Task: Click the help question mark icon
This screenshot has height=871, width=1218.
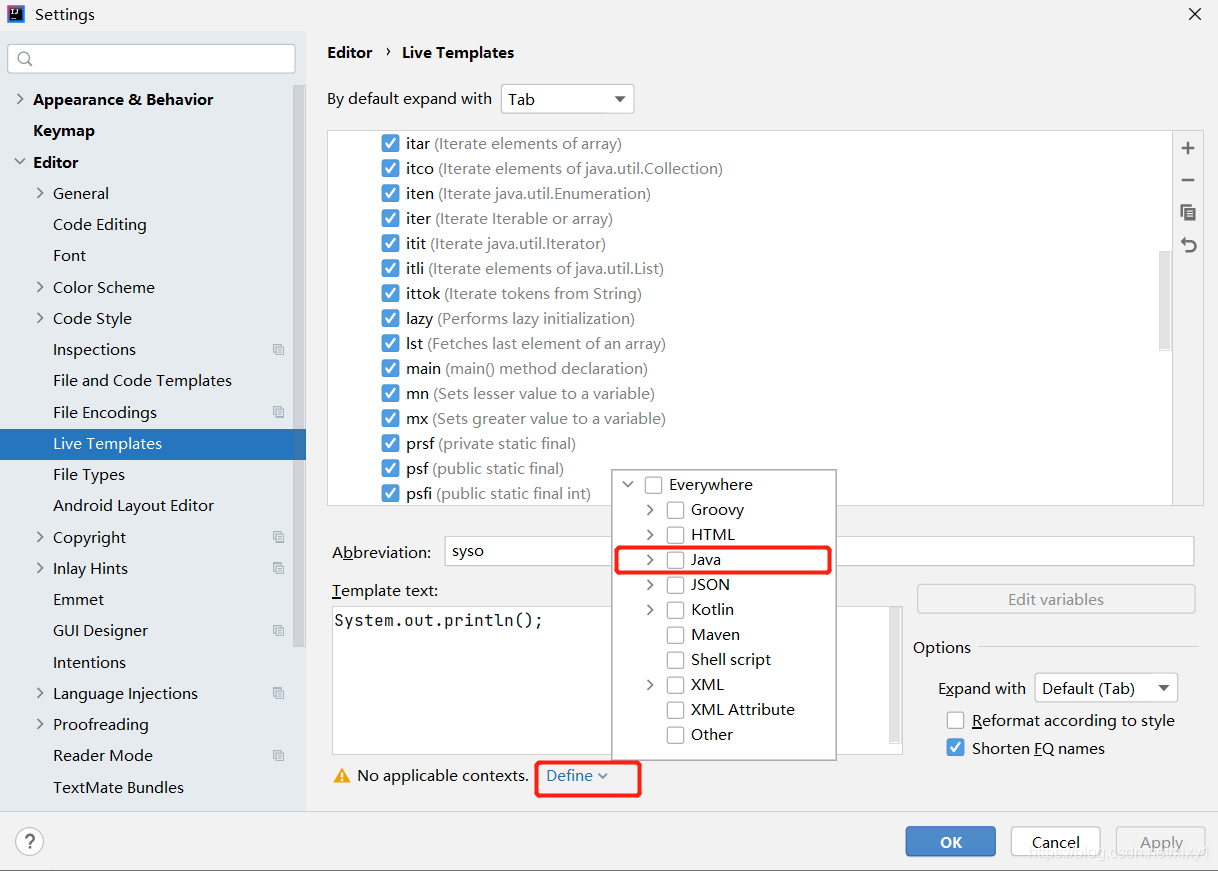Action: pyautogui.click(x=30, y=841)
